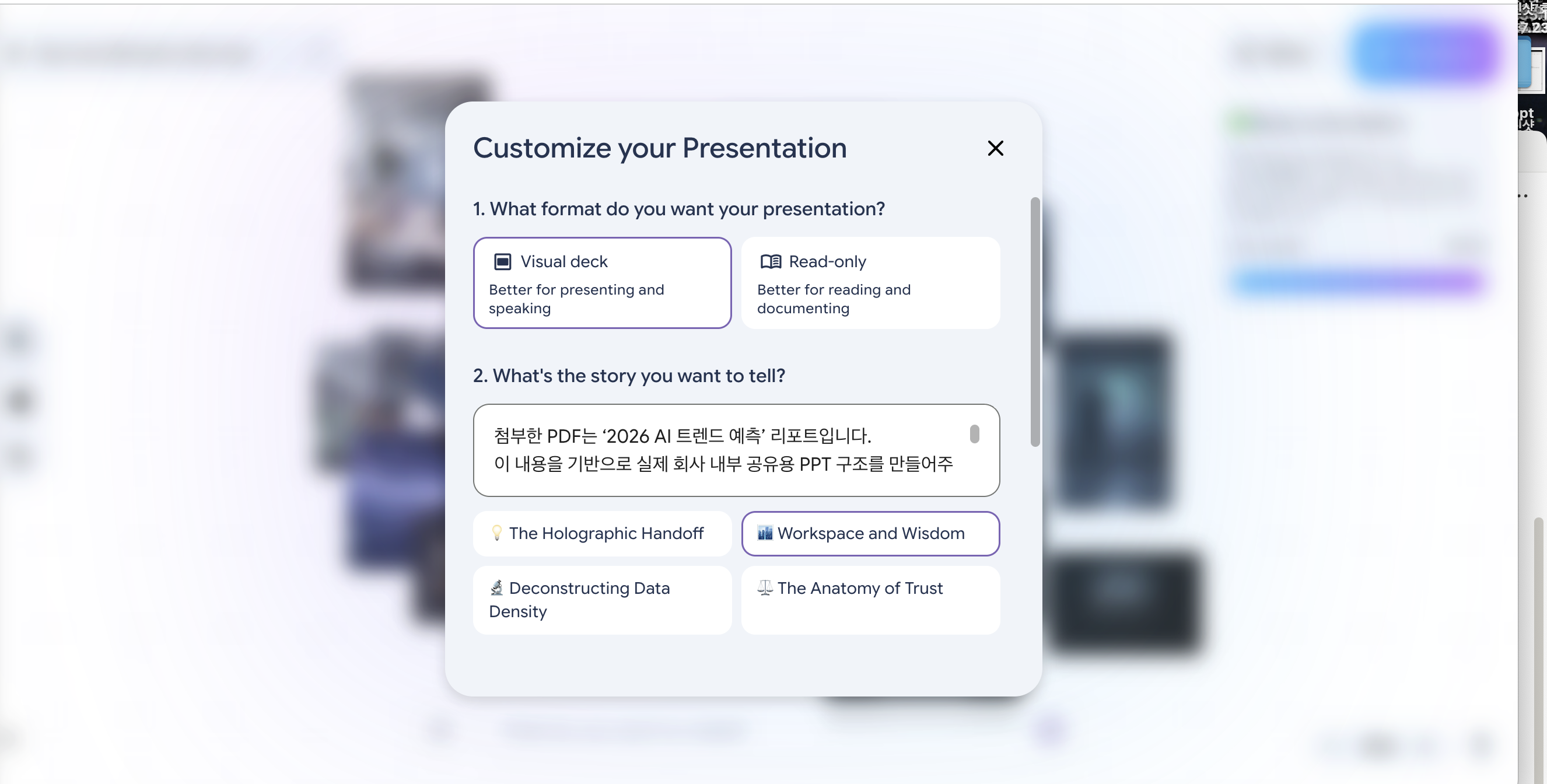Click the slide icon next to Visual deck

[502, 262]
